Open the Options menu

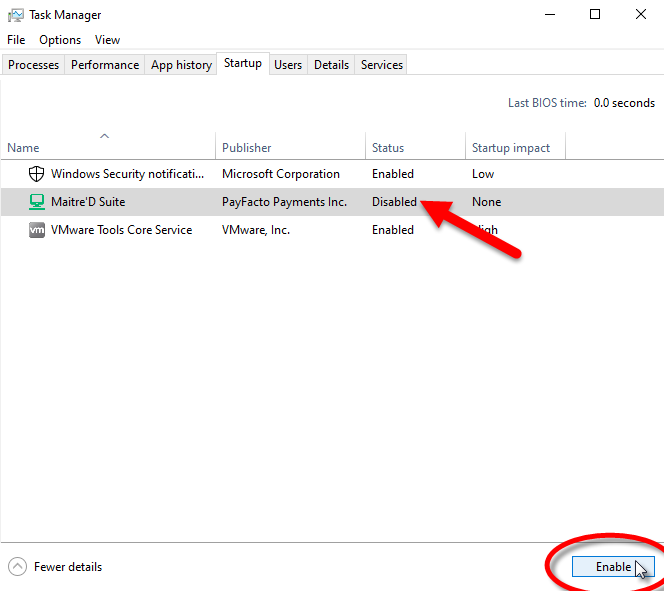(60, 40)
